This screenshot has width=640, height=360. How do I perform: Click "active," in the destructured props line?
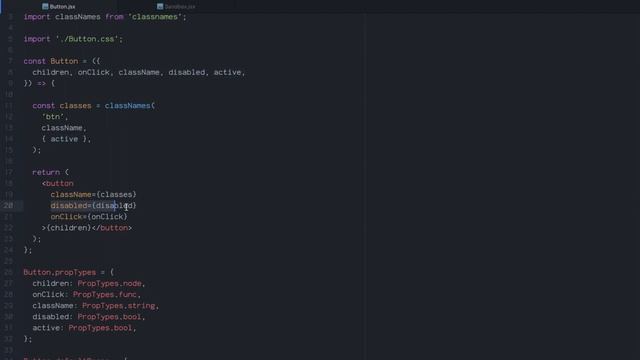coord(229,72)
